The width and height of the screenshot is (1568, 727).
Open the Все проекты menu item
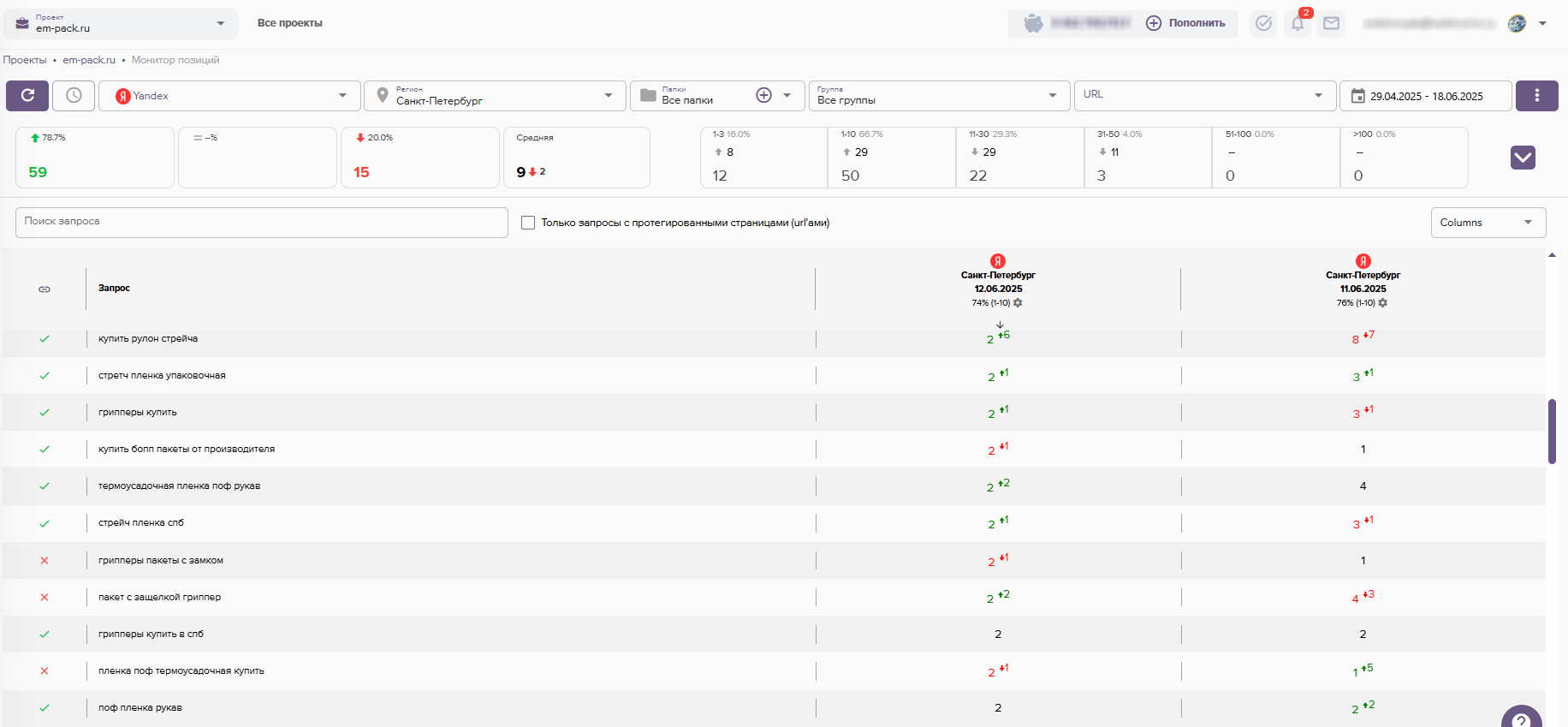[289, 23]
